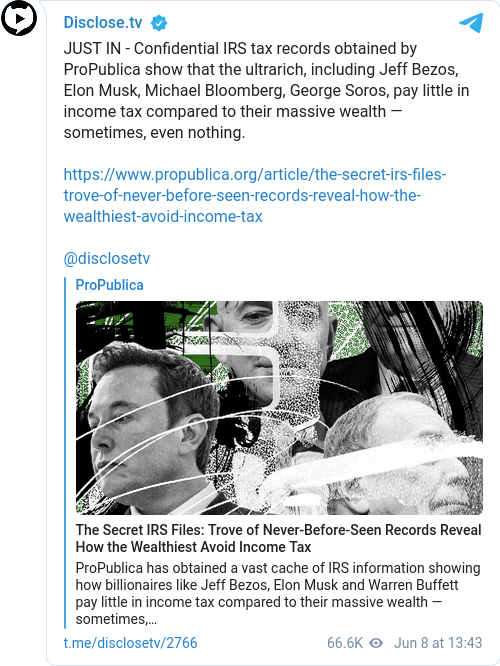Click the blue verified checkmark badge
The width and height of the screenshot is (500, 666).
pos(159,23)
